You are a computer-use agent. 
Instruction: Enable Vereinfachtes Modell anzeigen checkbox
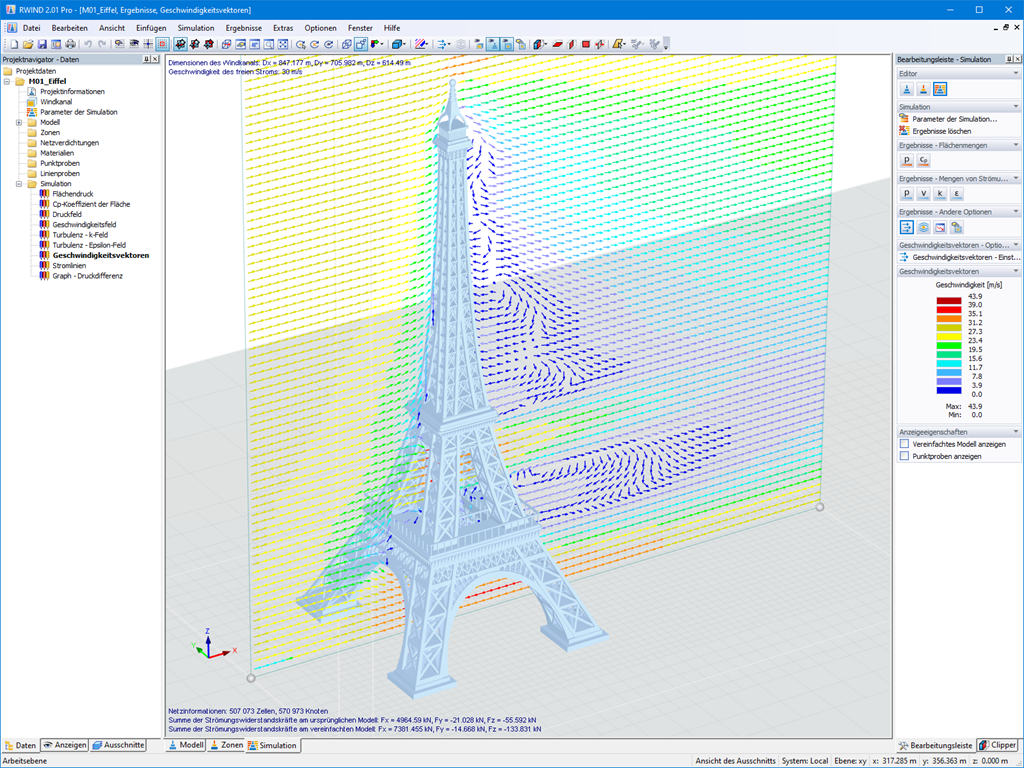(904, 443)
